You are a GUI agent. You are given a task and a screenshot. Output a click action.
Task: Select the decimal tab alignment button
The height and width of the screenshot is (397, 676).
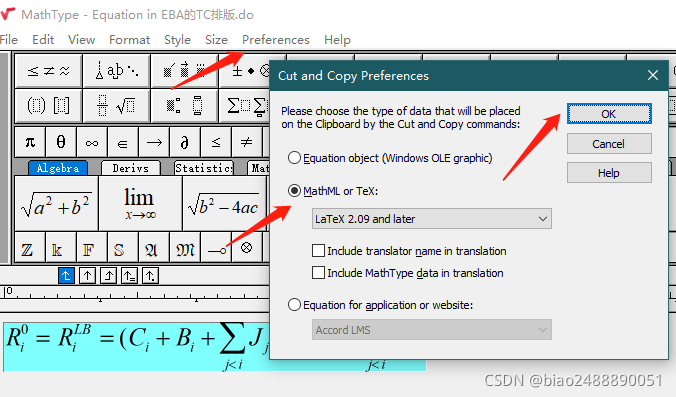point(150,275)
